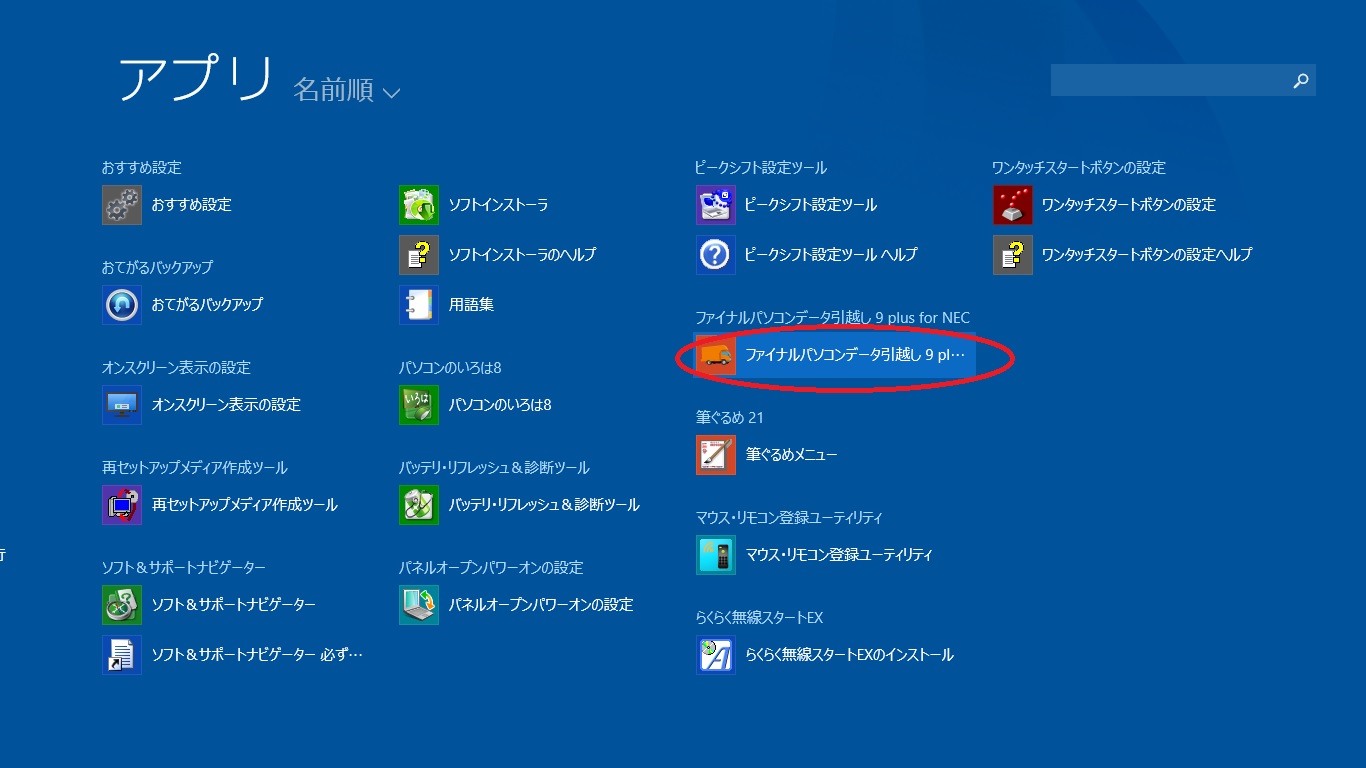Select the ワンタッチスタートボタンの設定 group heading
Image resolution: width=1366 pixels, height=768 pixels.
[1079, 168]
